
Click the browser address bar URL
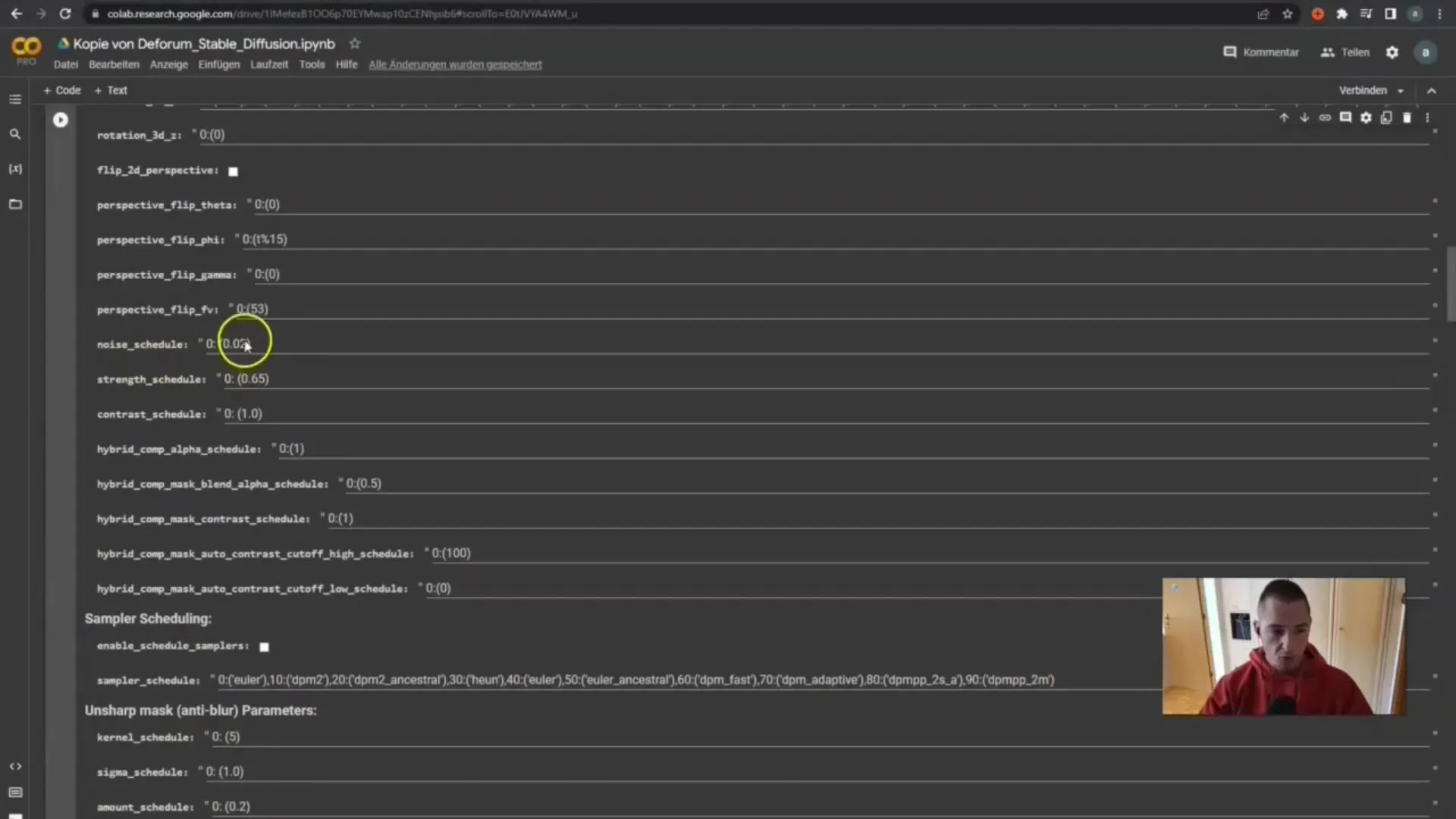pyautogui.click(x=342, y=14)
